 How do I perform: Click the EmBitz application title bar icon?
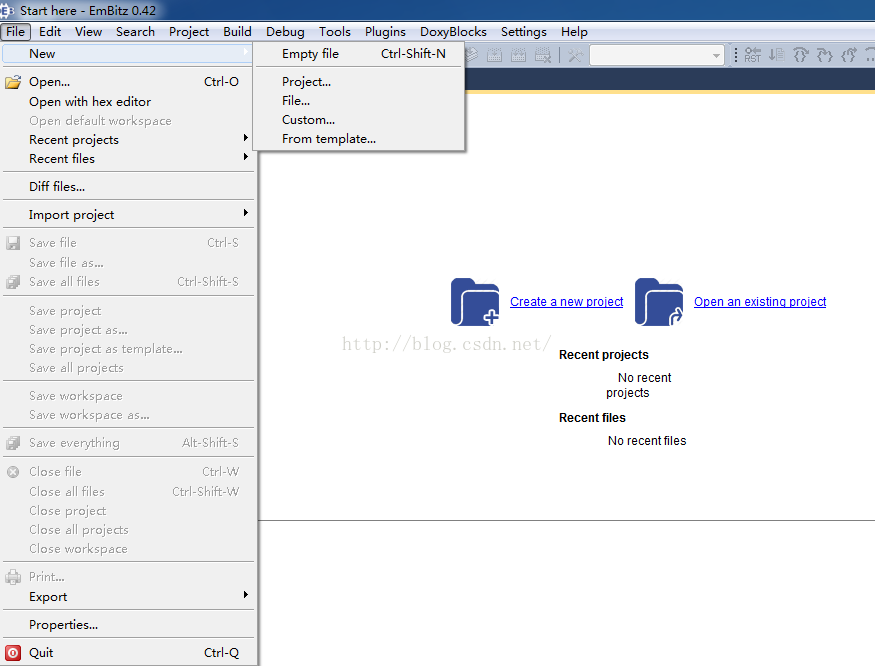click(7, 11)
